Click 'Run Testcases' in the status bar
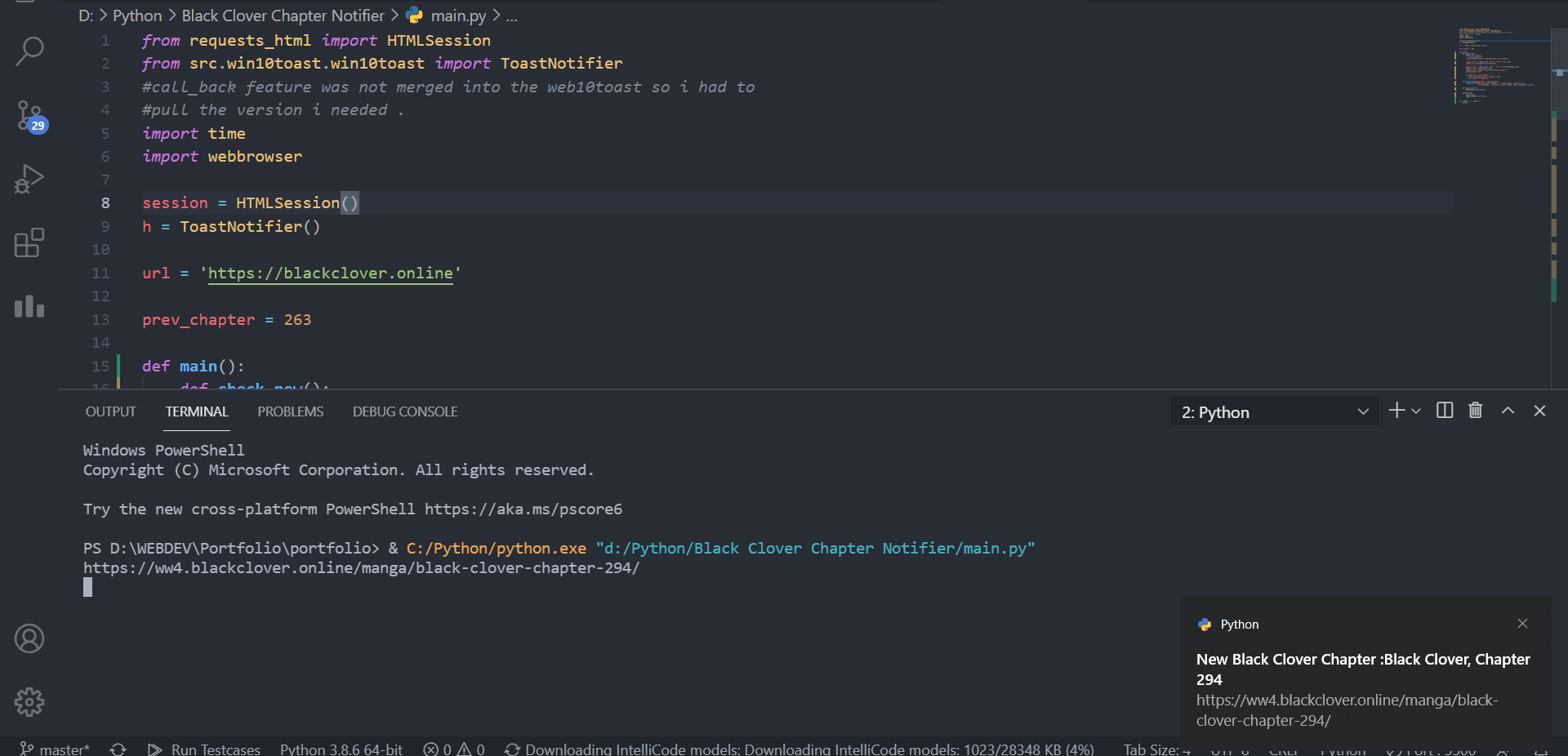Image resolution: width=1568 pixels, height=756 pixels. coord(204,749)
